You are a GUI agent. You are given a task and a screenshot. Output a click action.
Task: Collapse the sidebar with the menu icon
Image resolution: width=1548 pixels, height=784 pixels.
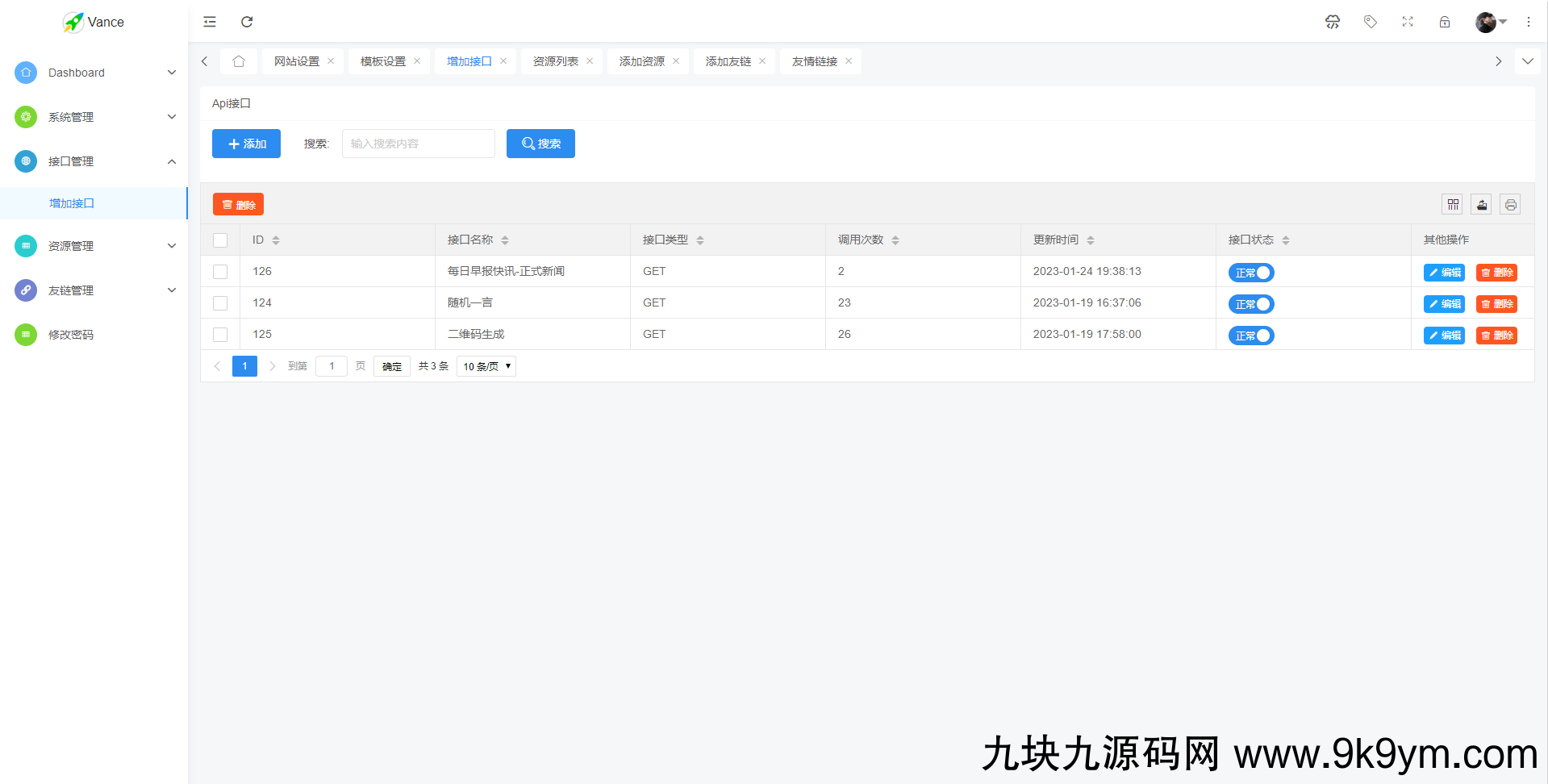(210, 22)
